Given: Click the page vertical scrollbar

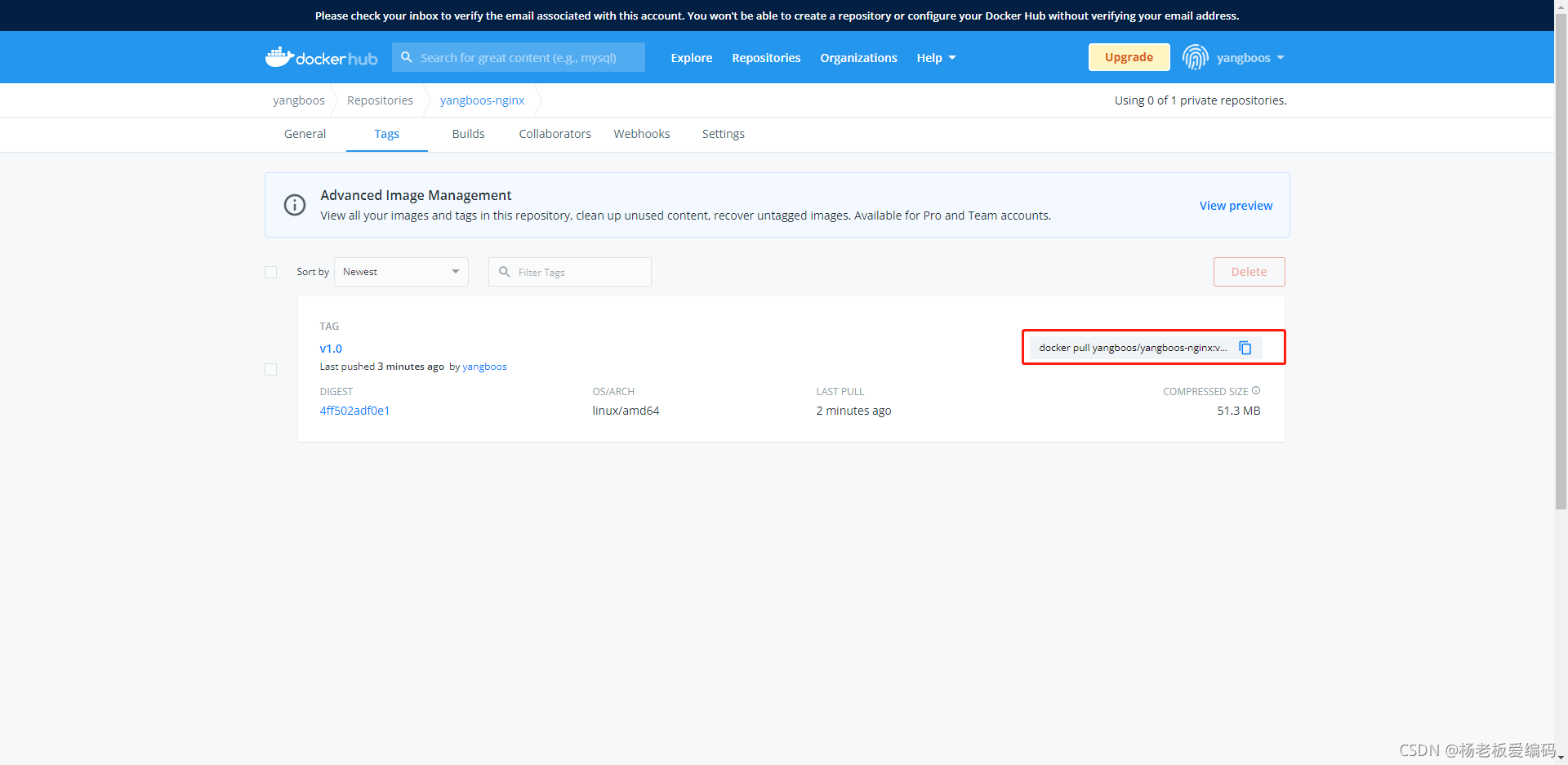Looking at the screenshot, I should (x=1561, y=261).
